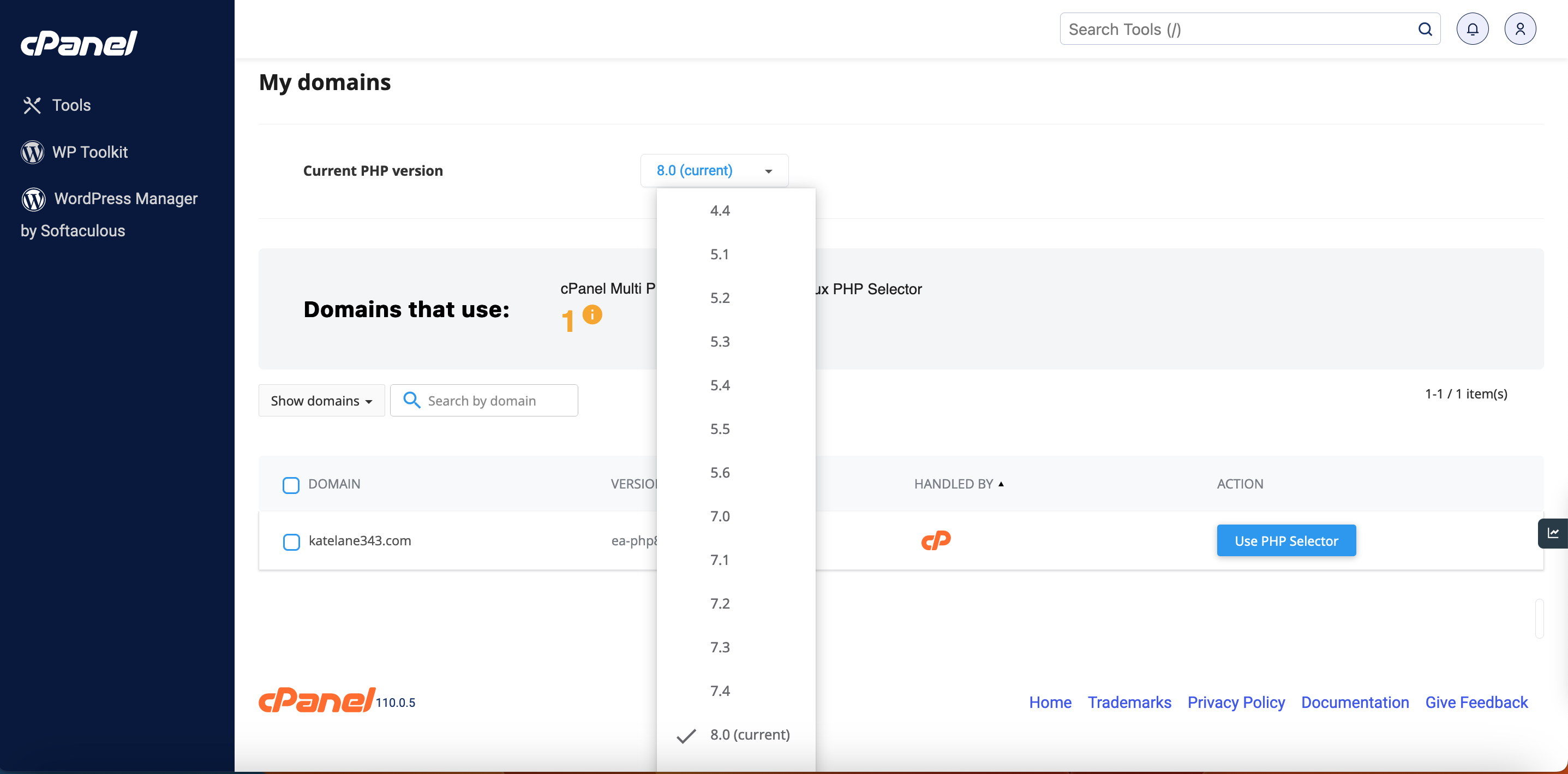Viewport: 1568px width, 774px height.
Task: Click the Search by domain field
Action: click(x=484, y=401)
